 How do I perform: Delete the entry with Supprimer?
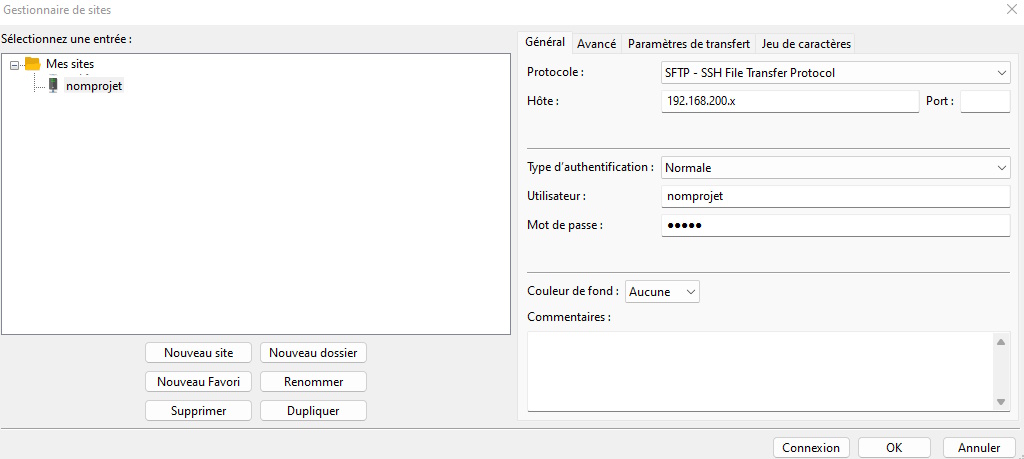click(x=198, y=411)
